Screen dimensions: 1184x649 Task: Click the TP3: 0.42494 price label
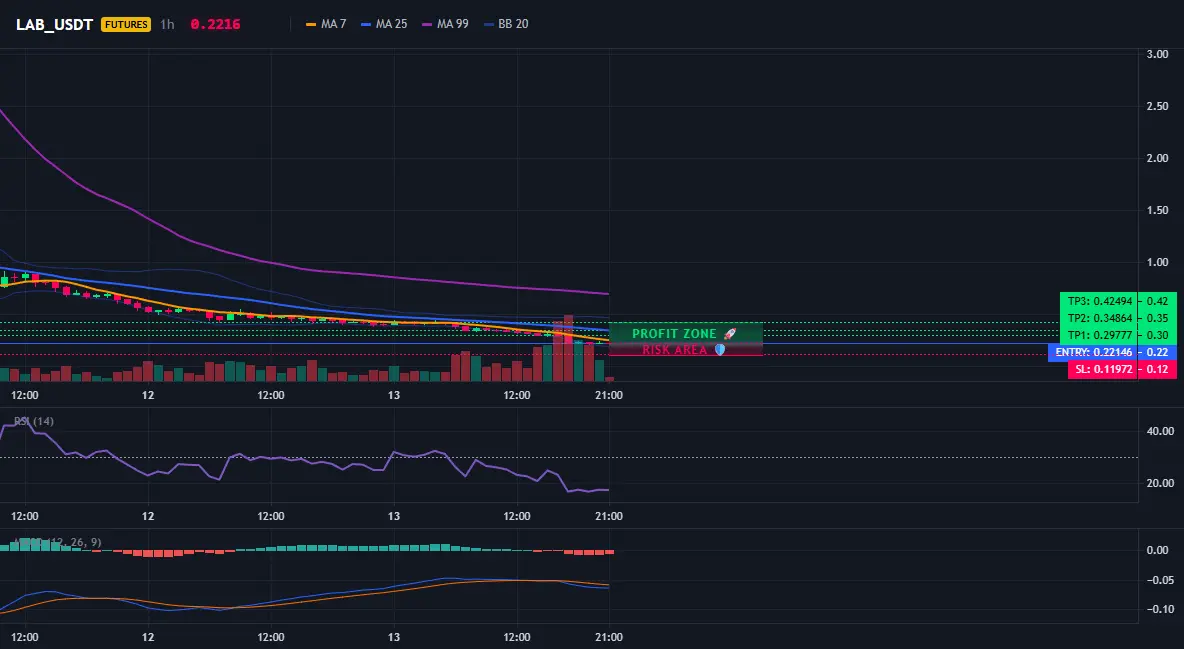[1099, 301]
